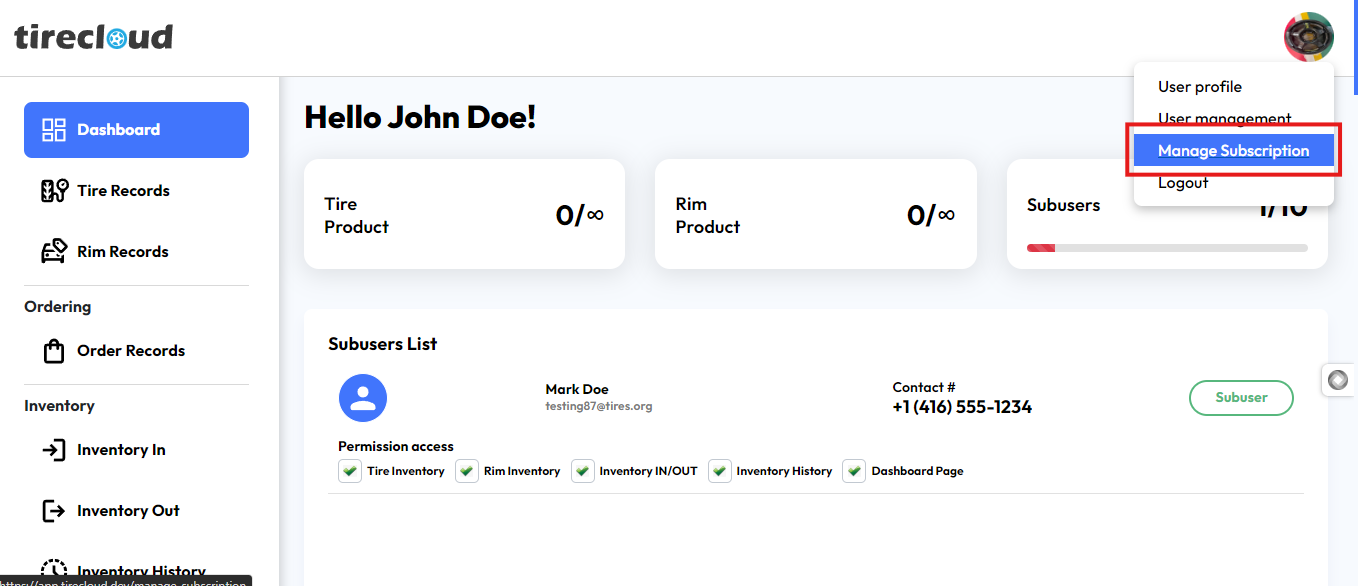
Task: Open the profile avatar dropdown menu
Action: [x=1308, y=37]
